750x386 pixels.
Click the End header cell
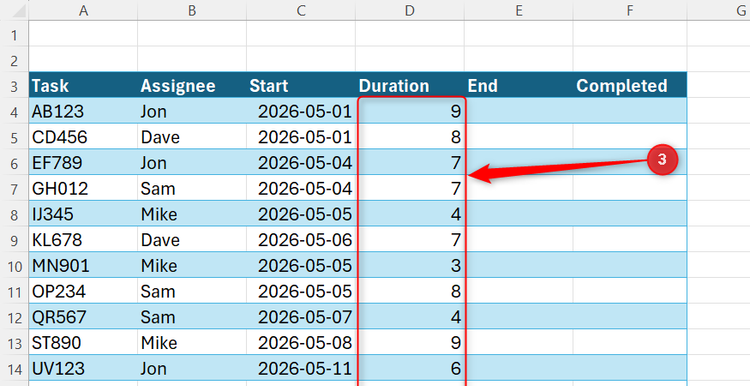pyautogui.click(x=518, y=86)
